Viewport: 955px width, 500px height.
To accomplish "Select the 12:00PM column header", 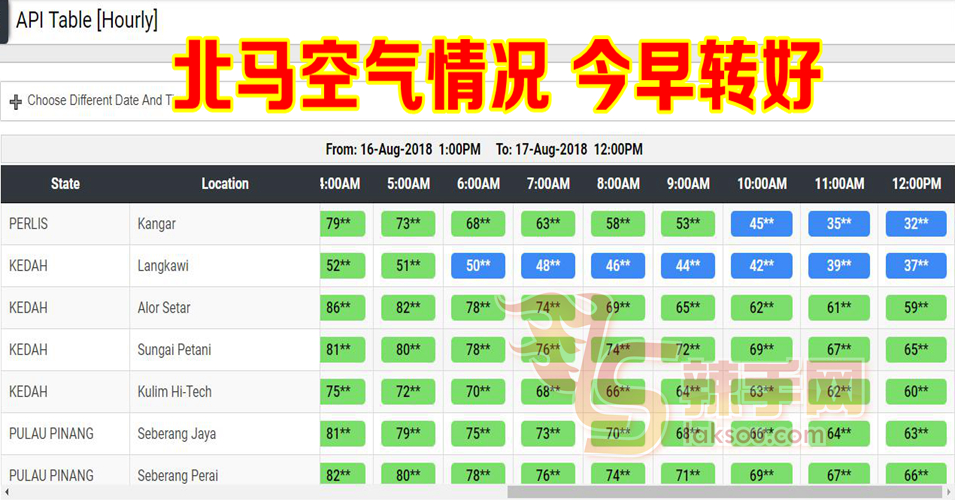I will pyautogui.click(x=916, y=184).
